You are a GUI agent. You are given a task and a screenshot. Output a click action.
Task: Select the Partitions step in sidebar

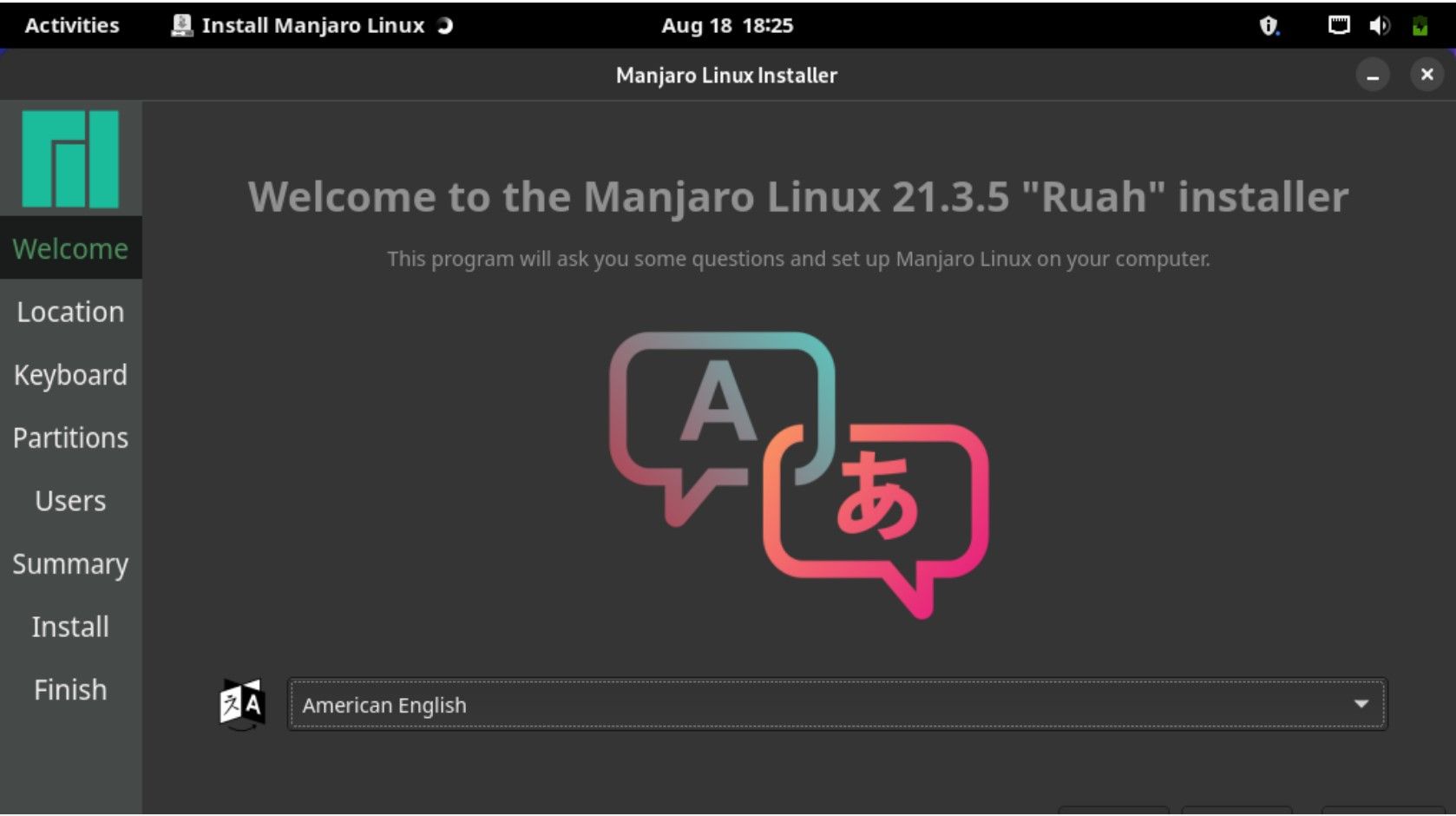[70, 438]
